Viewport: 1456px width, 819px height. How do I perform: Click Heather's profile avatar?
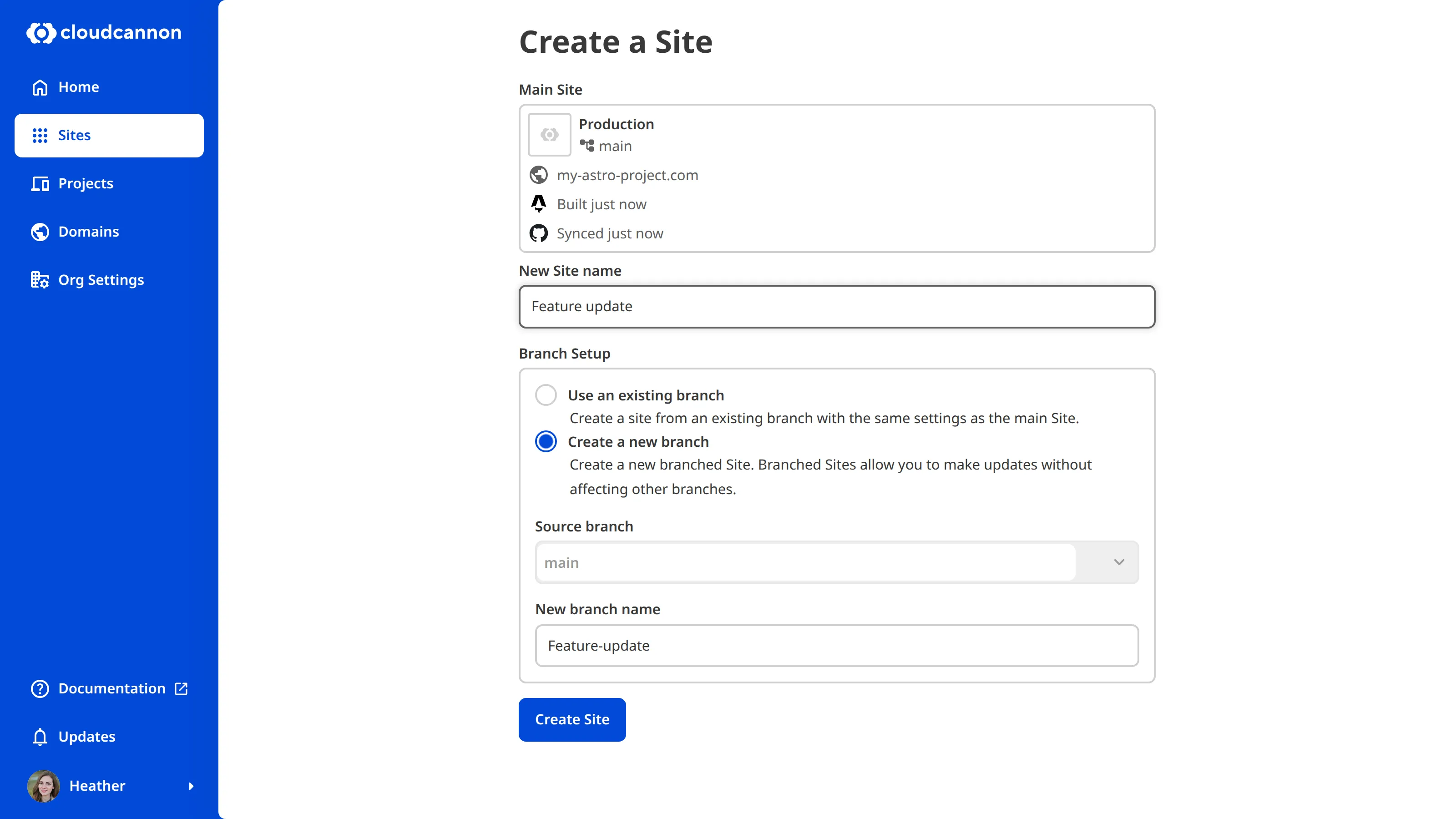44,786
